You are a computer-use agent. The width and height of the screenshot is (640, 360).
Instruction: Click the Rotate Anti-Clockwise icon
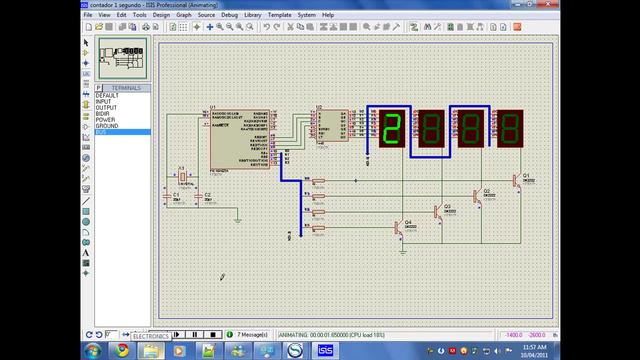pyautogui.click(x=99, y=335)
